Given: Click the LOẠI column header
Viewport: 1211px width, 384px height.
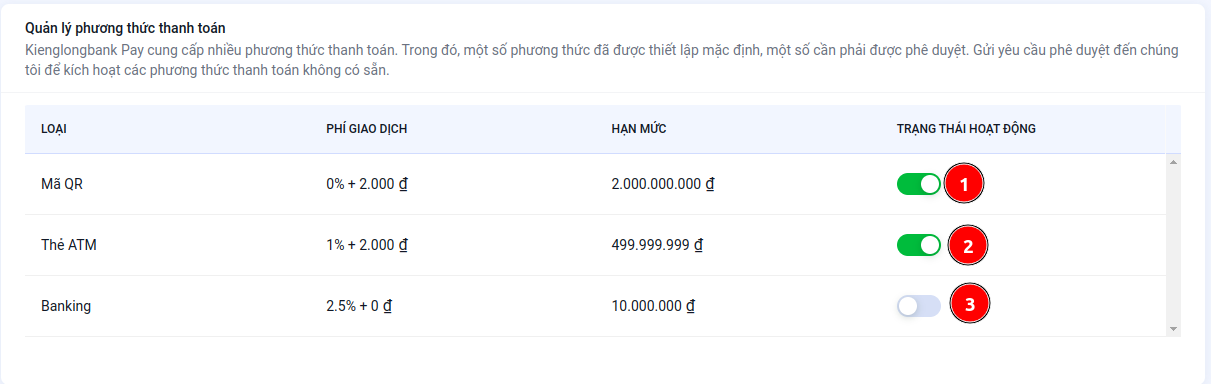Looking at the screenshot, I should pos(54,129).
